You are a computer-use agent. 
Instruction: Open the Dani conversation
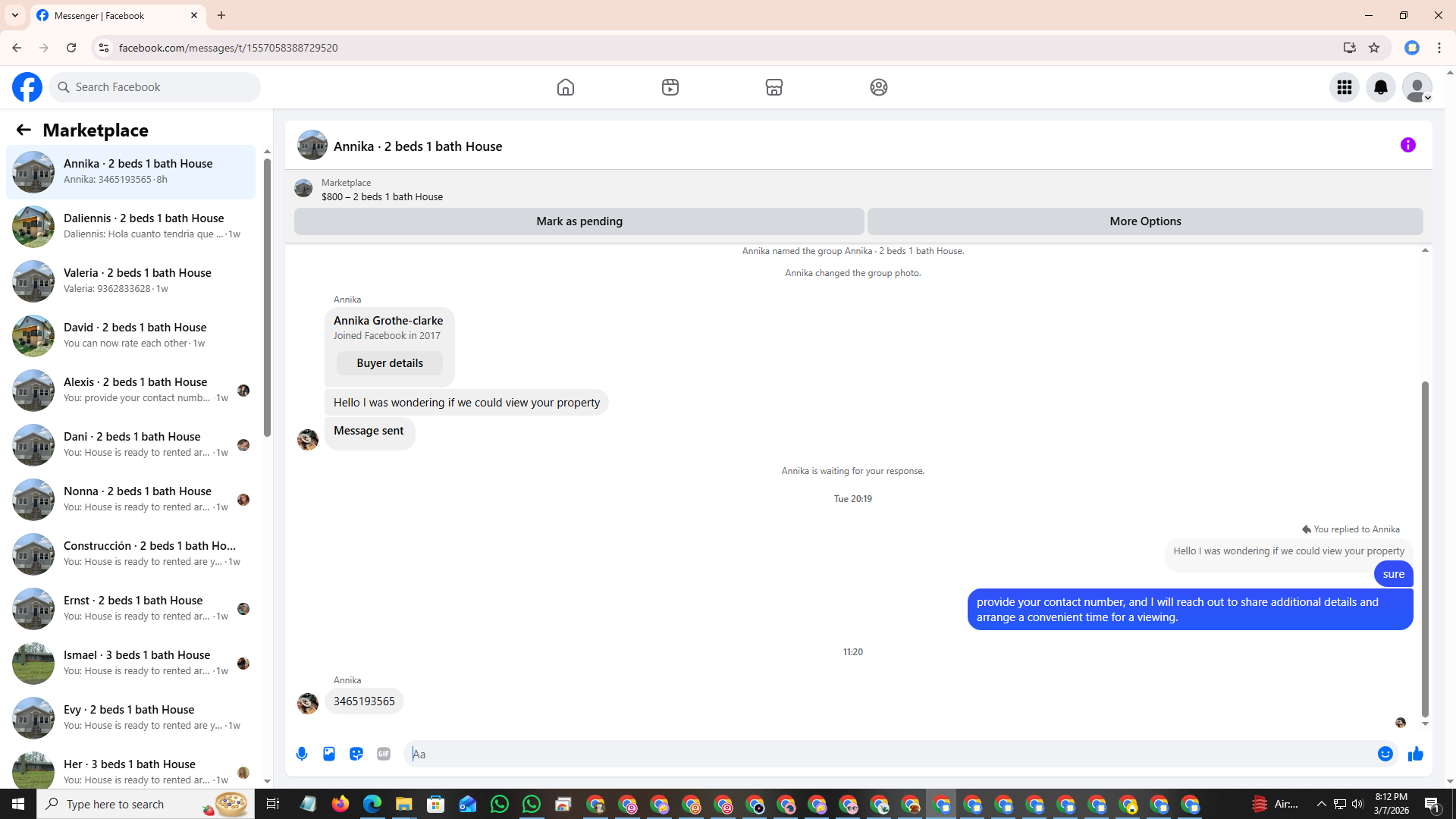pos(130,445)
